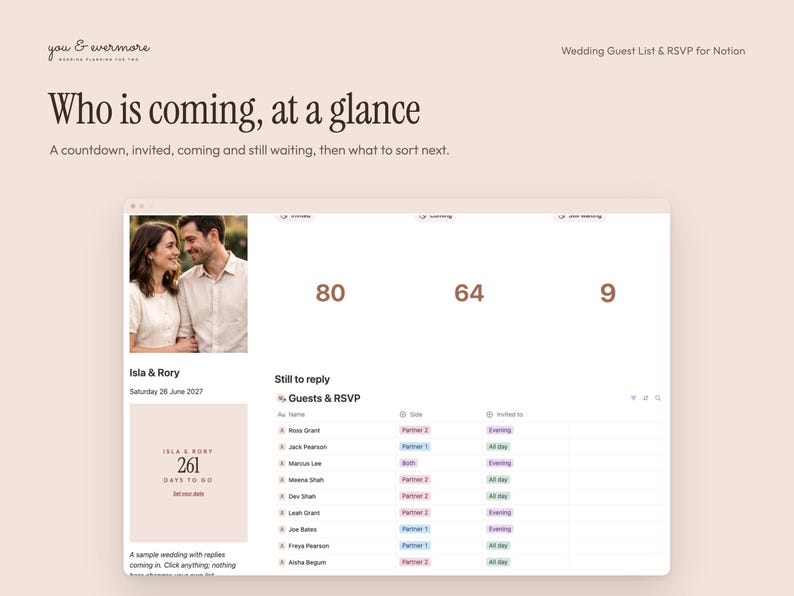Click the page icon beside Jack Pearson
The height and width of the screenshot is (596, 794).
[282, 447]
